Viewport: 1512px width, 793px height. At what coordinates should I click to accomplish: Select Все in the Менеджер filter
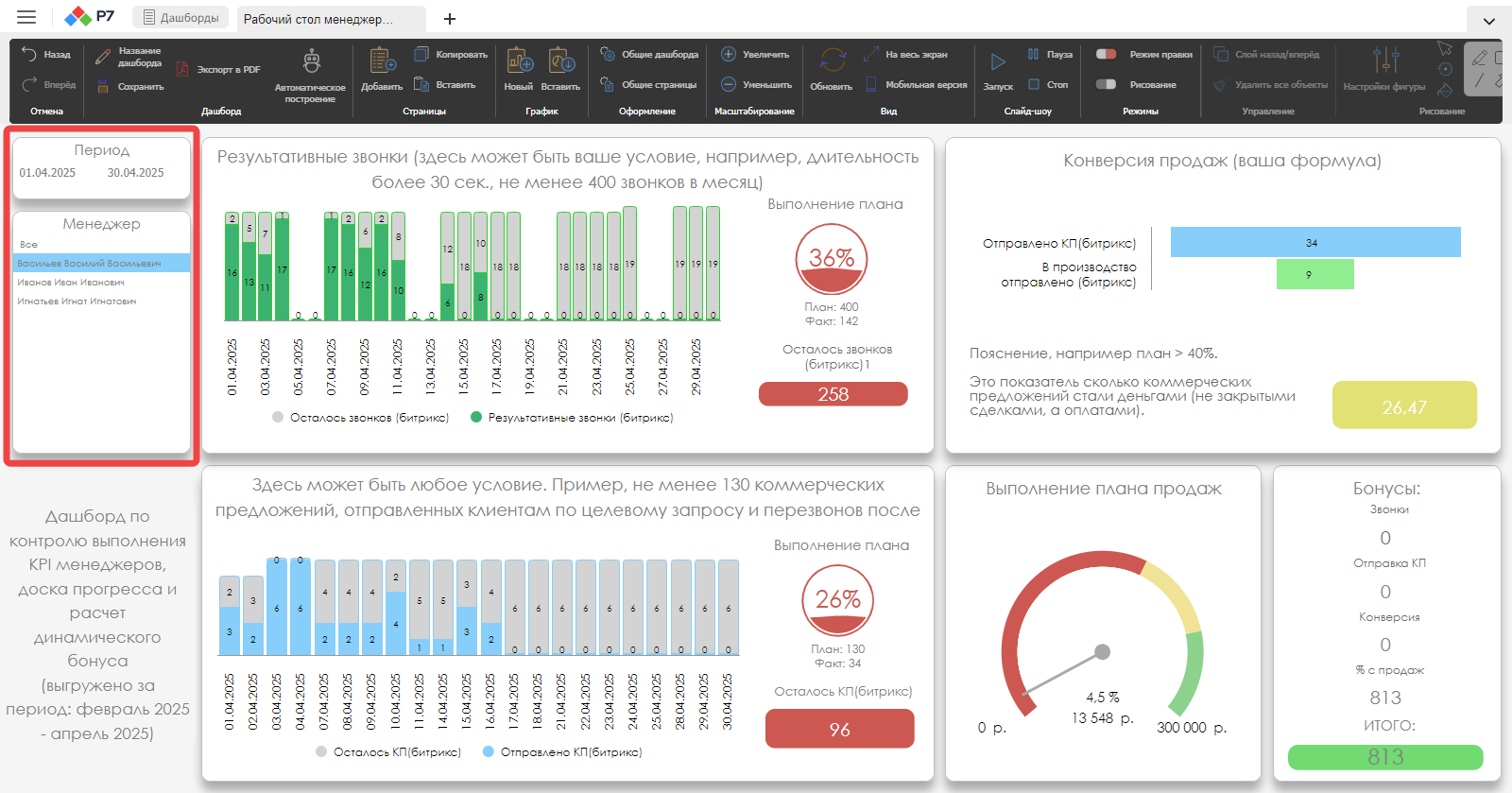tap(28, 245)
